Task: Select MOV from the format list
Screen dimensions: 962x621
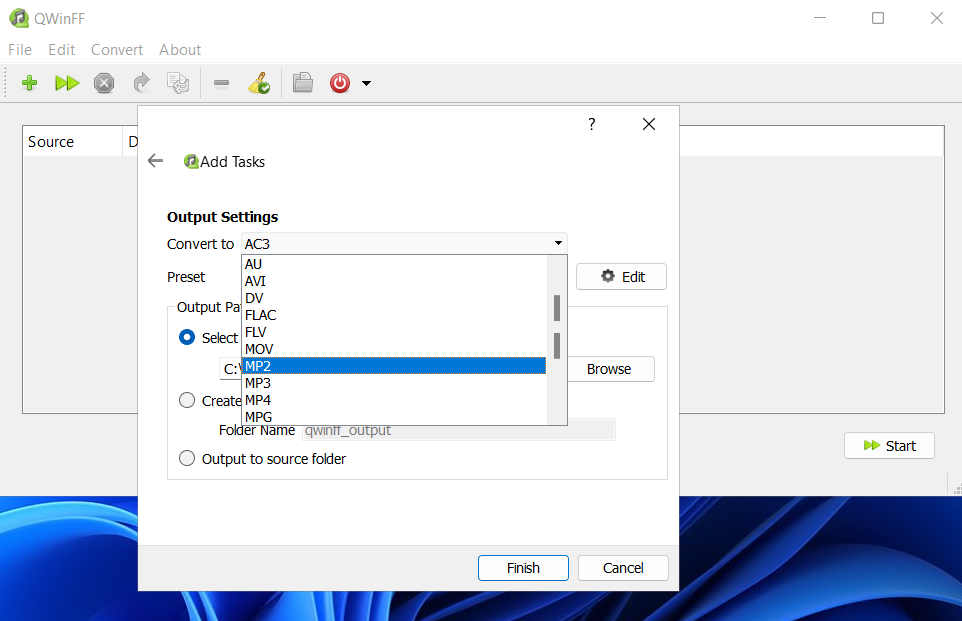Action: pos(394,349)
